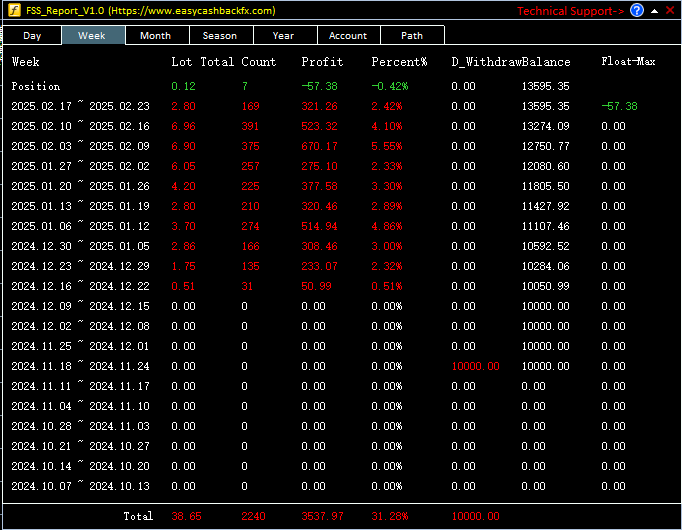Open the Path tab

tap(412, 36)
